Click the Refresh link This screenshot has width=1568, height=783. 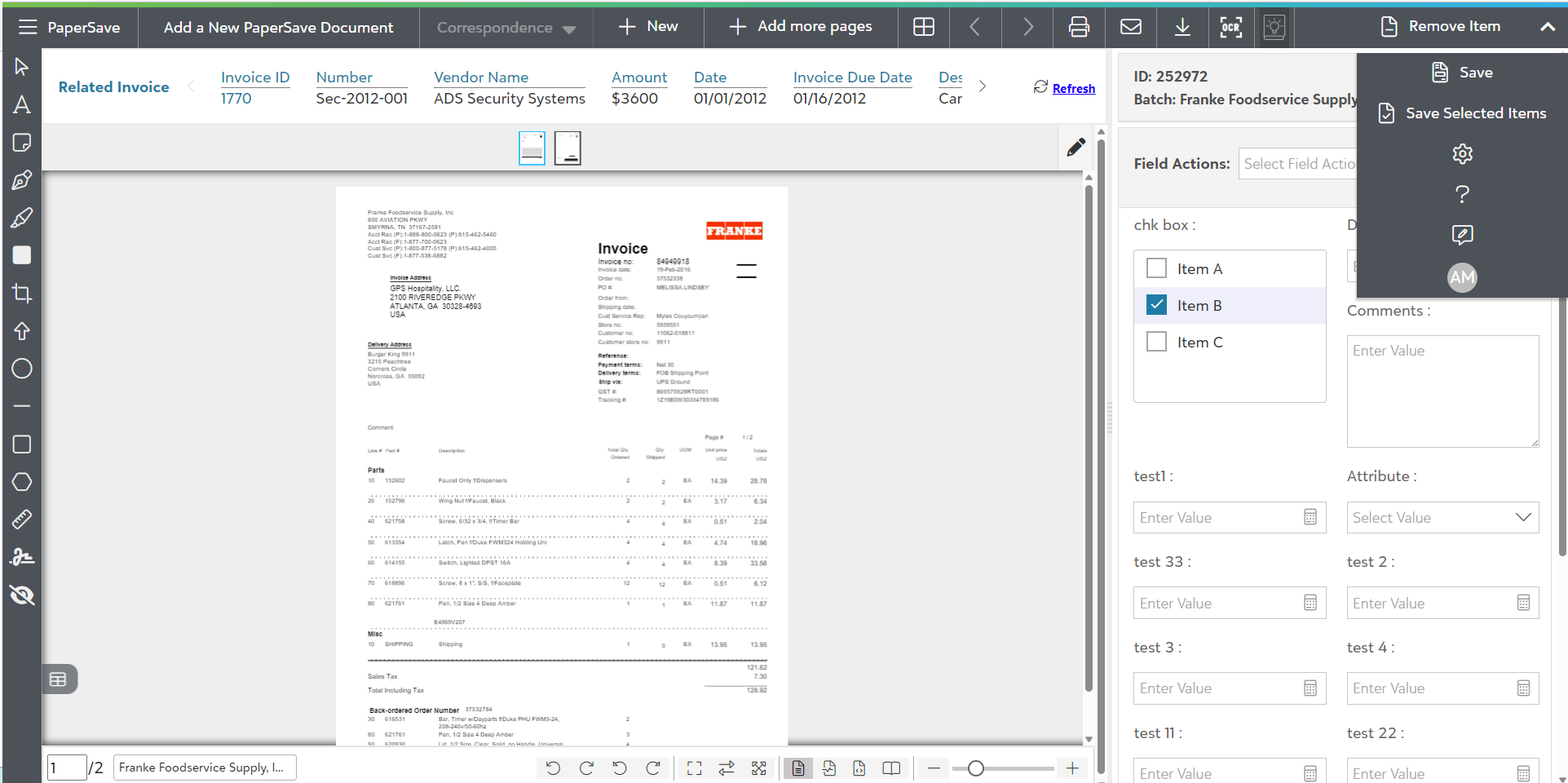tap(1073, 88)
